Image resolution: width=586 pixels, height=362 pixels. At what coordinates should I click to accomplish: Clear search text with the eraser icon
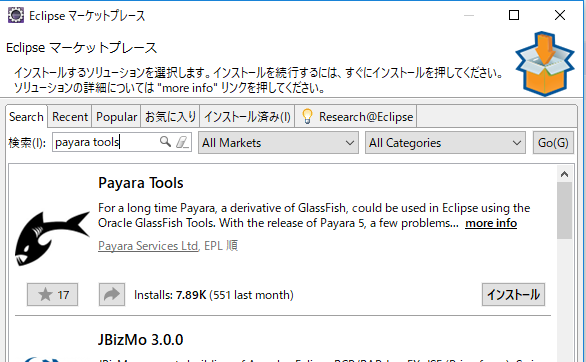pyautogui.click(x=182, y=142)
